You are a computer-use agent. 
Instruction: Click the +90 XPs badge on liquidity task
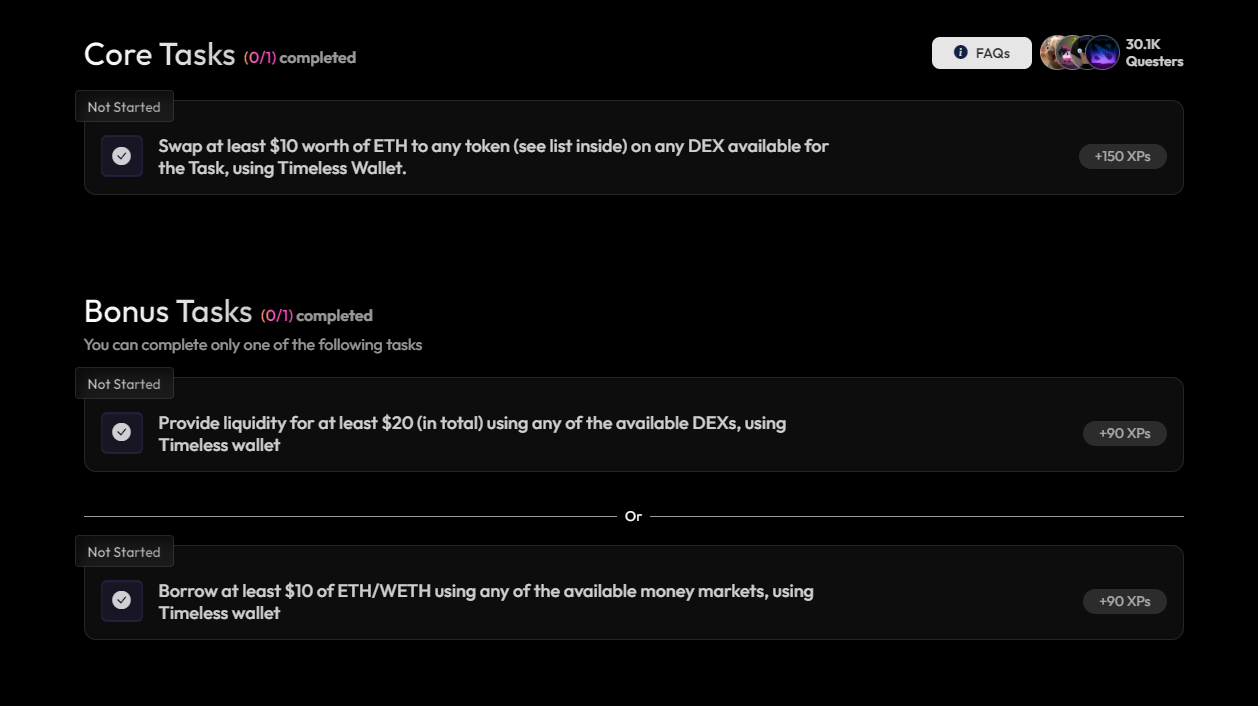[x=1124, y=433]
